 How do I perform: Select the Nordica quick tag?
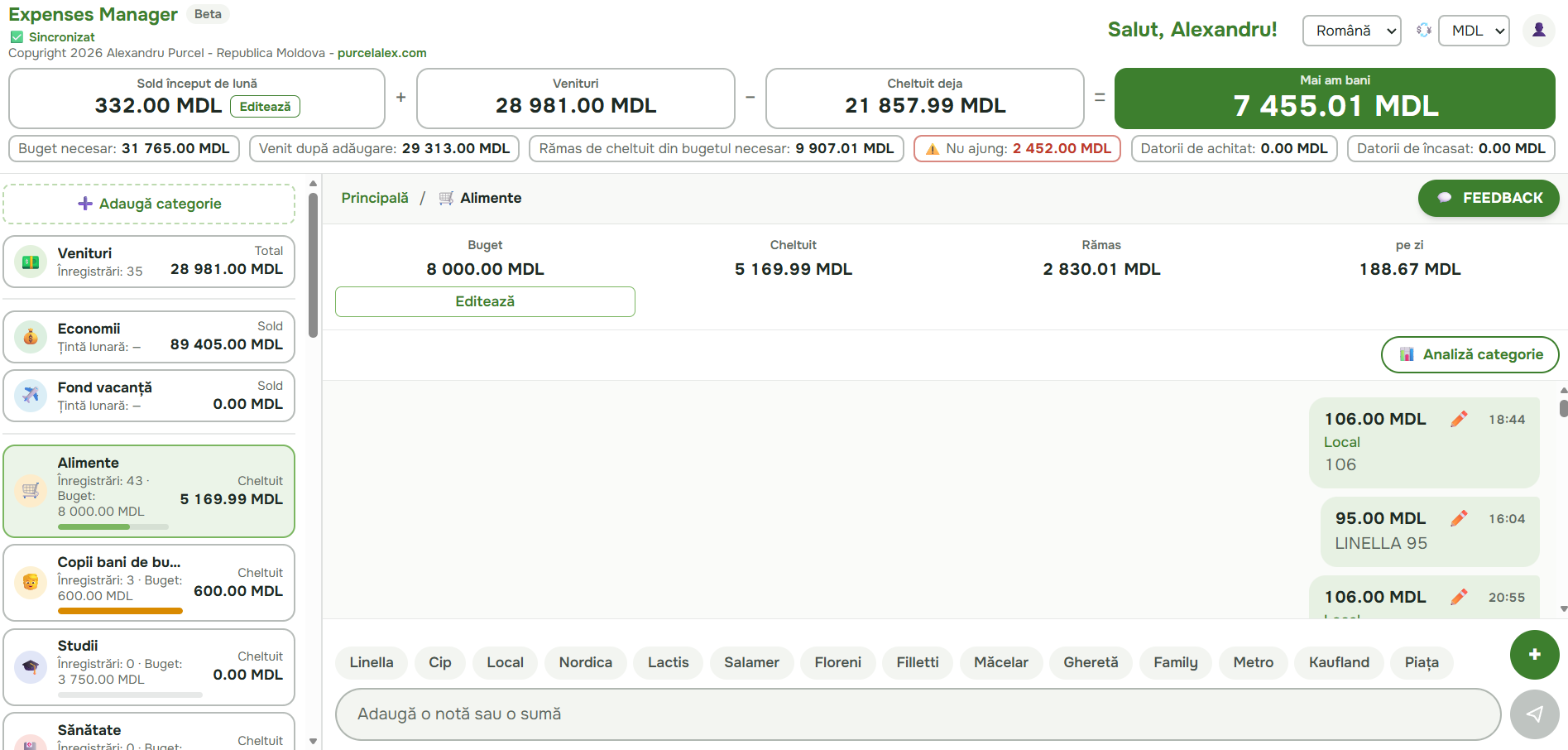pos(585,662)
